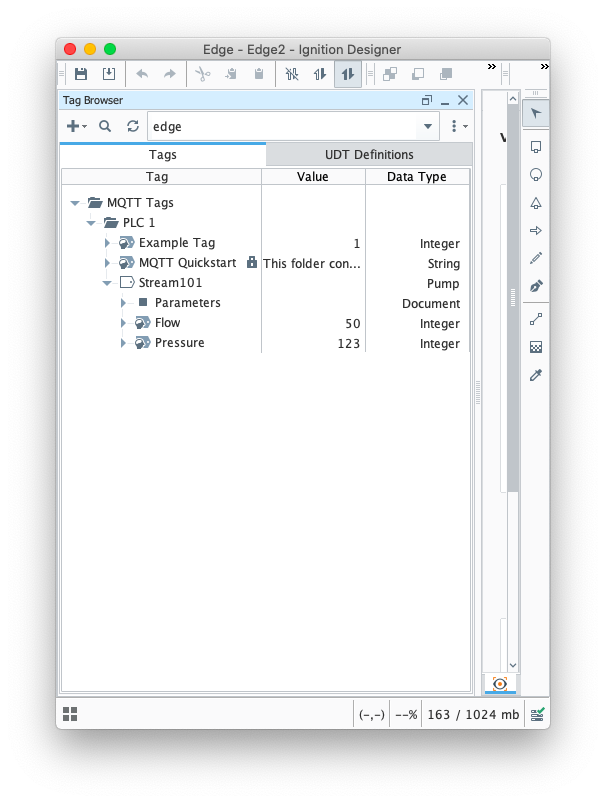Select the Arrow shape tool

click(536, 230)
